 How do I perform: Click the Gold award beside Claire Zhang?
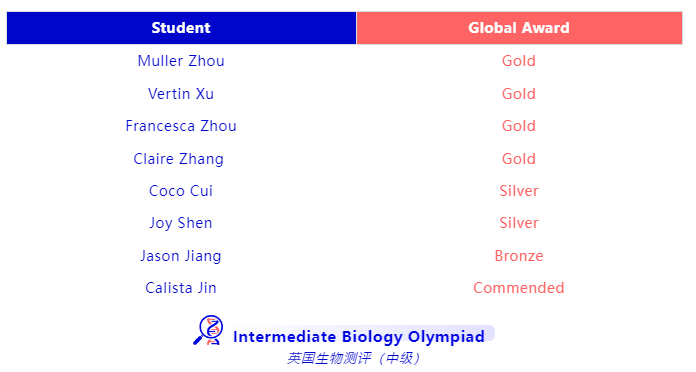pyautogui.click(x=519, y=159)
